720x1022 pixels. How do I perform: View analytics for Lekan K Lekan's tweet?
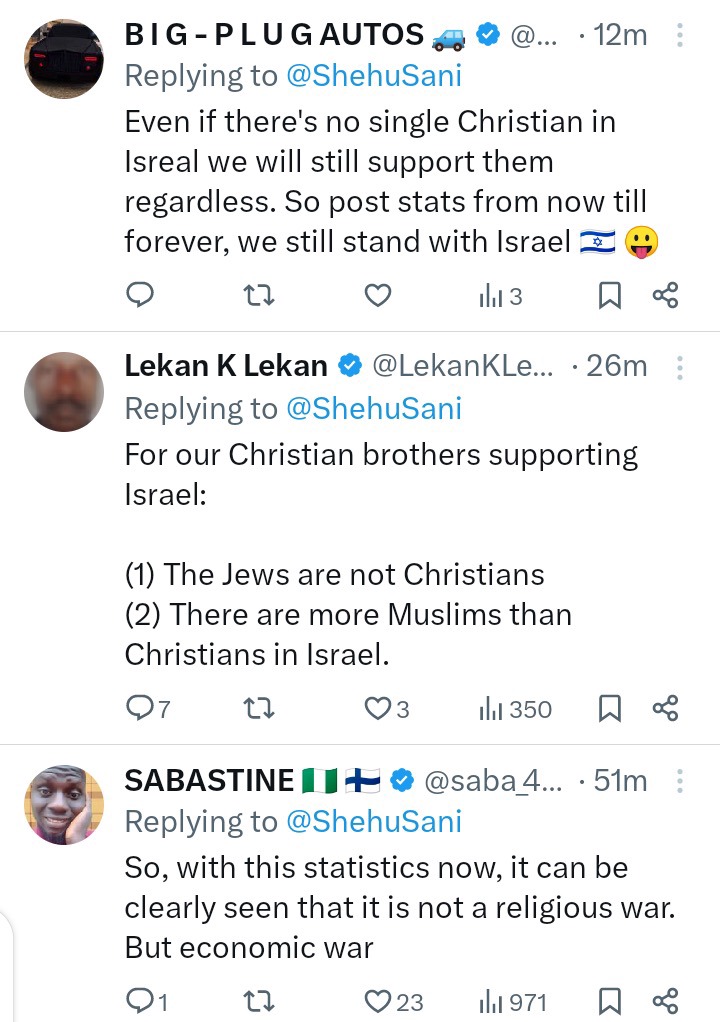click(x=515, y=709)
